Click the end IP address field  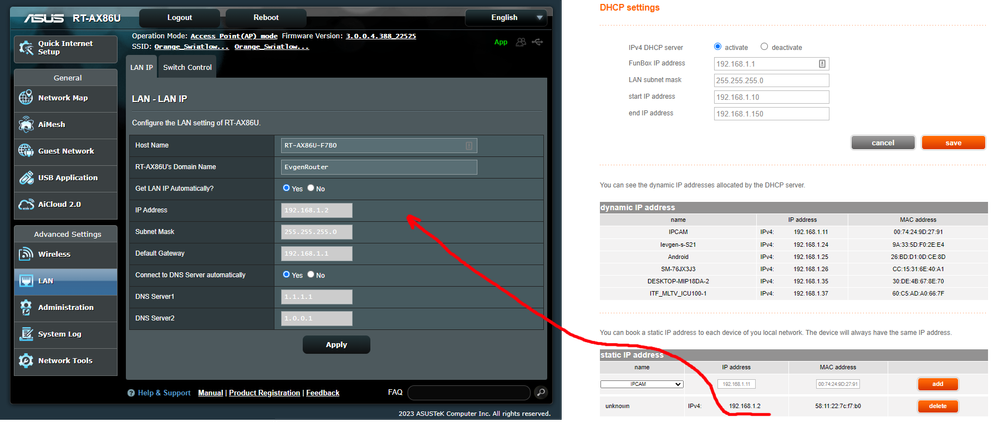click(772, 113)
